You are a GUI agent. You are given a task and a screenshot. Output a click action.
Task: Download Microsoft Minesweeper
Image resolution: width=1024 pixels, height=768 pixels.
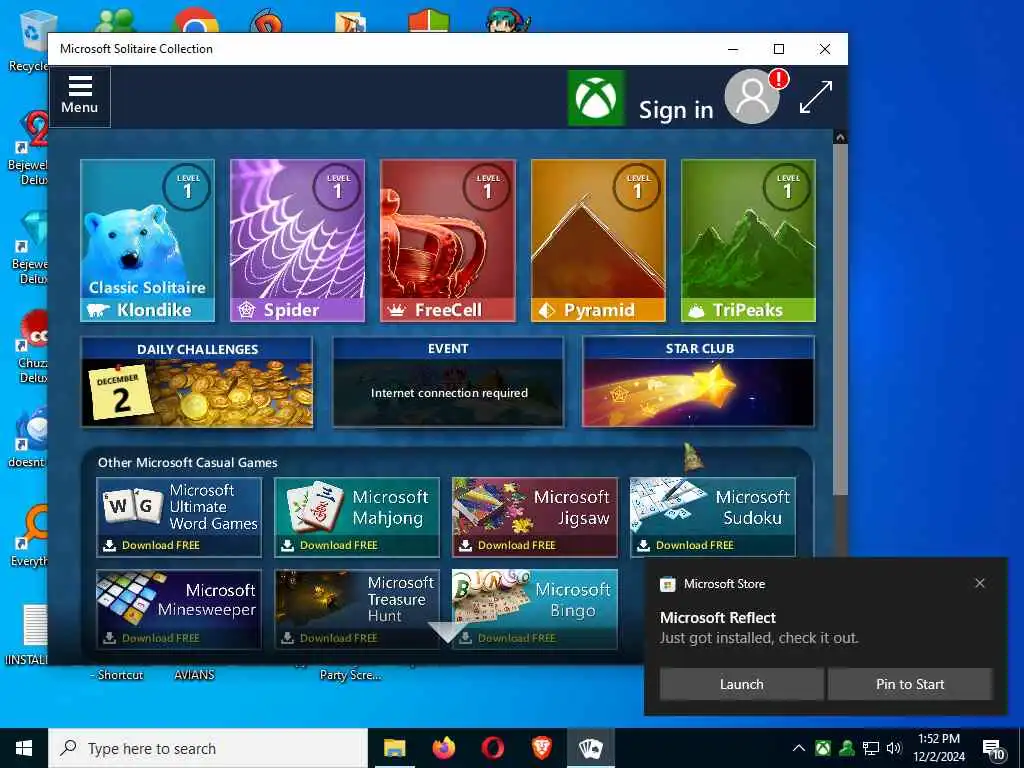(179, 609)
